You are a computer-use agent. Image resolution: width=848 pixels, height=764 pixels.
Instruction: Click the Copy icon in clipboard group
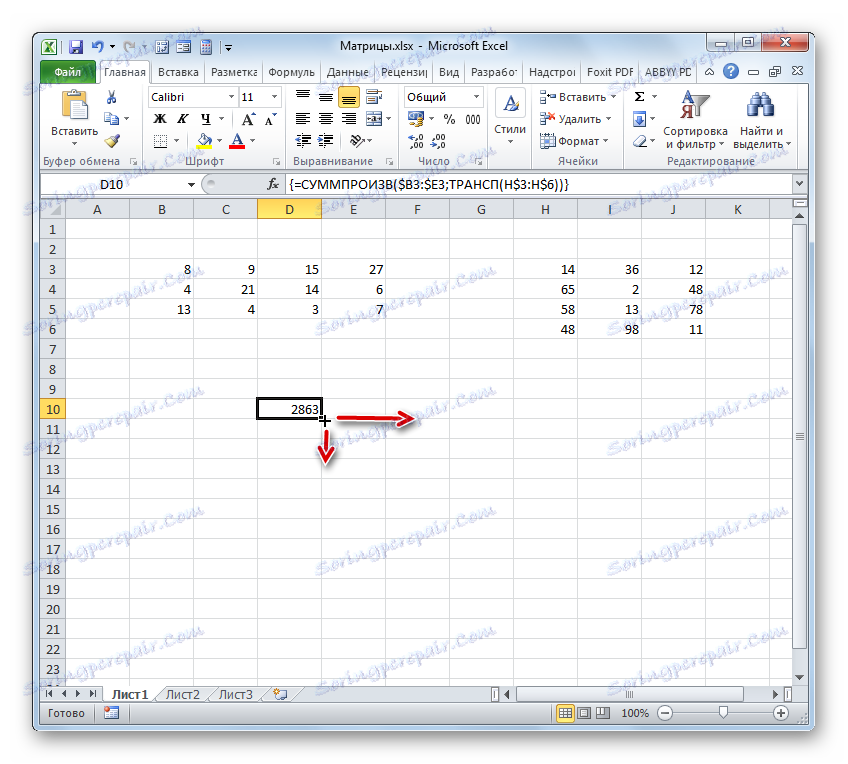(x=111, y=118)
